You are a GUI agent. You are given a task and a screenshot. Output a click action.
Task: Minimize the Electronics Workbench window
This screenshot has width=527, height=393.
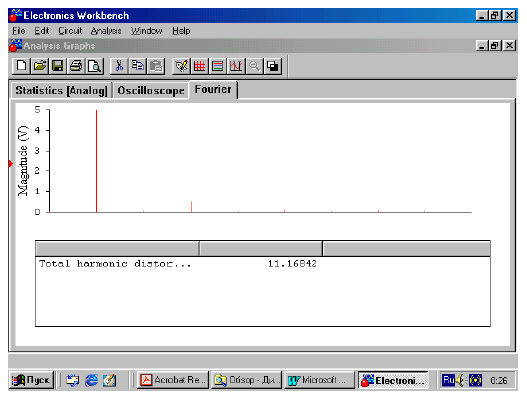482,15
